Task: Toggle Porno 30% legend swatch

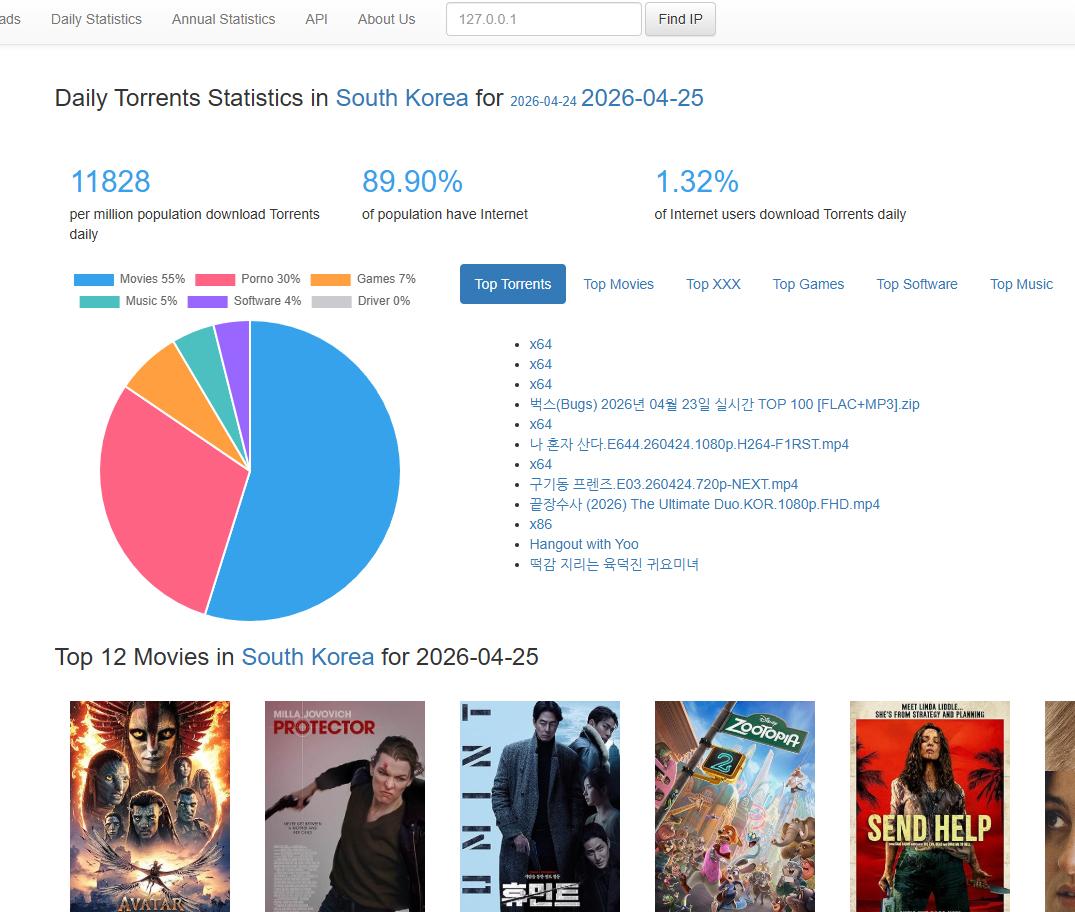Action: click(215, 279)
